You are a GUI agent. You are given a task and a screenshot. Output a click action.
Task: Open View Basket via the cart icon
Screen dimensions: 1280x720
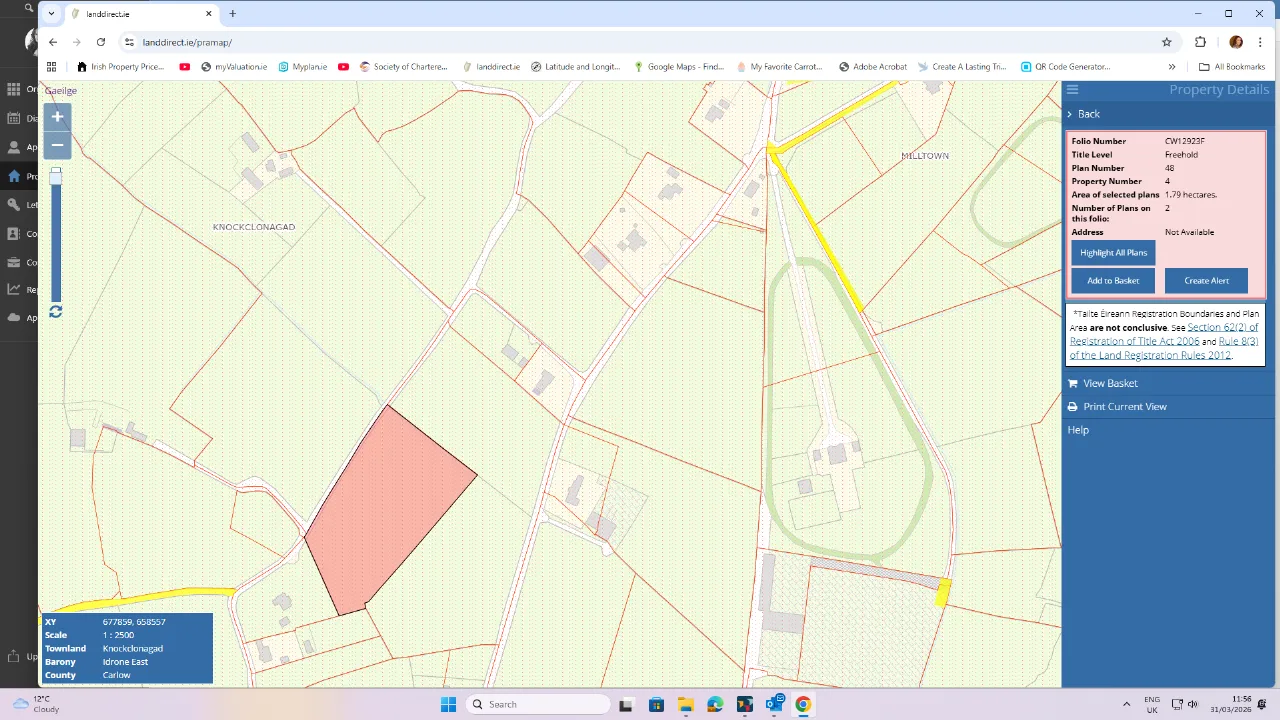point(1072,383)
